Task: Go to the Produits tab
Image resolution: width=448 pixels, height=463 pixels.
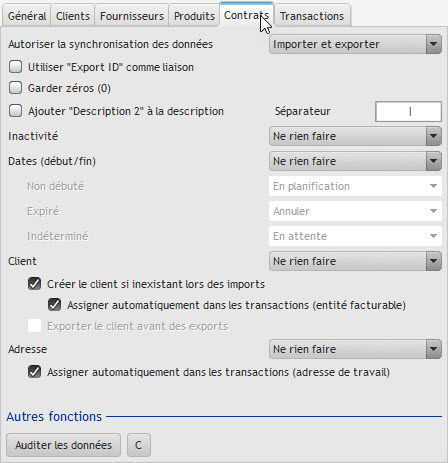Action: pyautogui.click(x=194, y=16)
